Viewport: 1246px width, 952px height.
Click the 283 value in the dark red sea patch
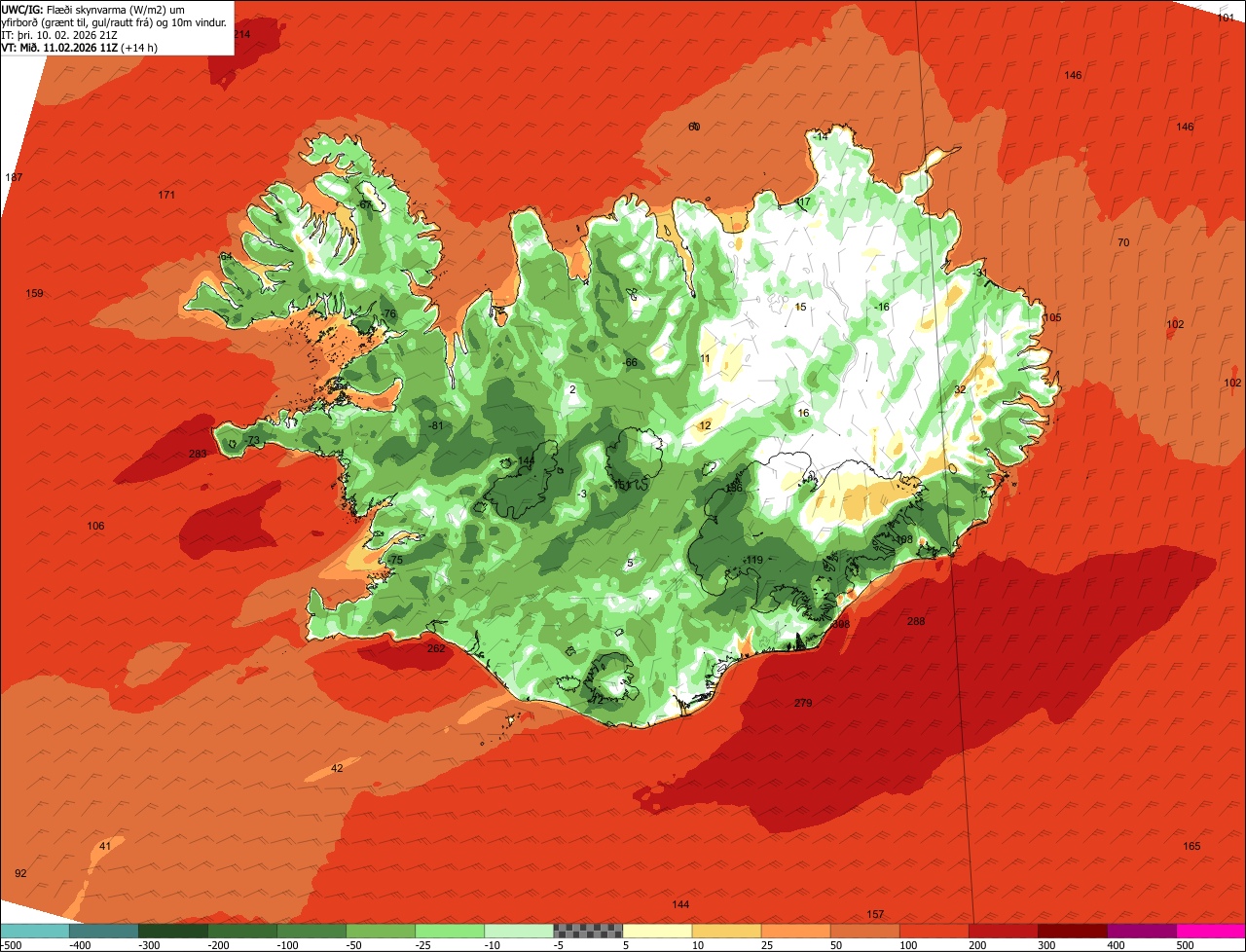[x=198, y=454]
